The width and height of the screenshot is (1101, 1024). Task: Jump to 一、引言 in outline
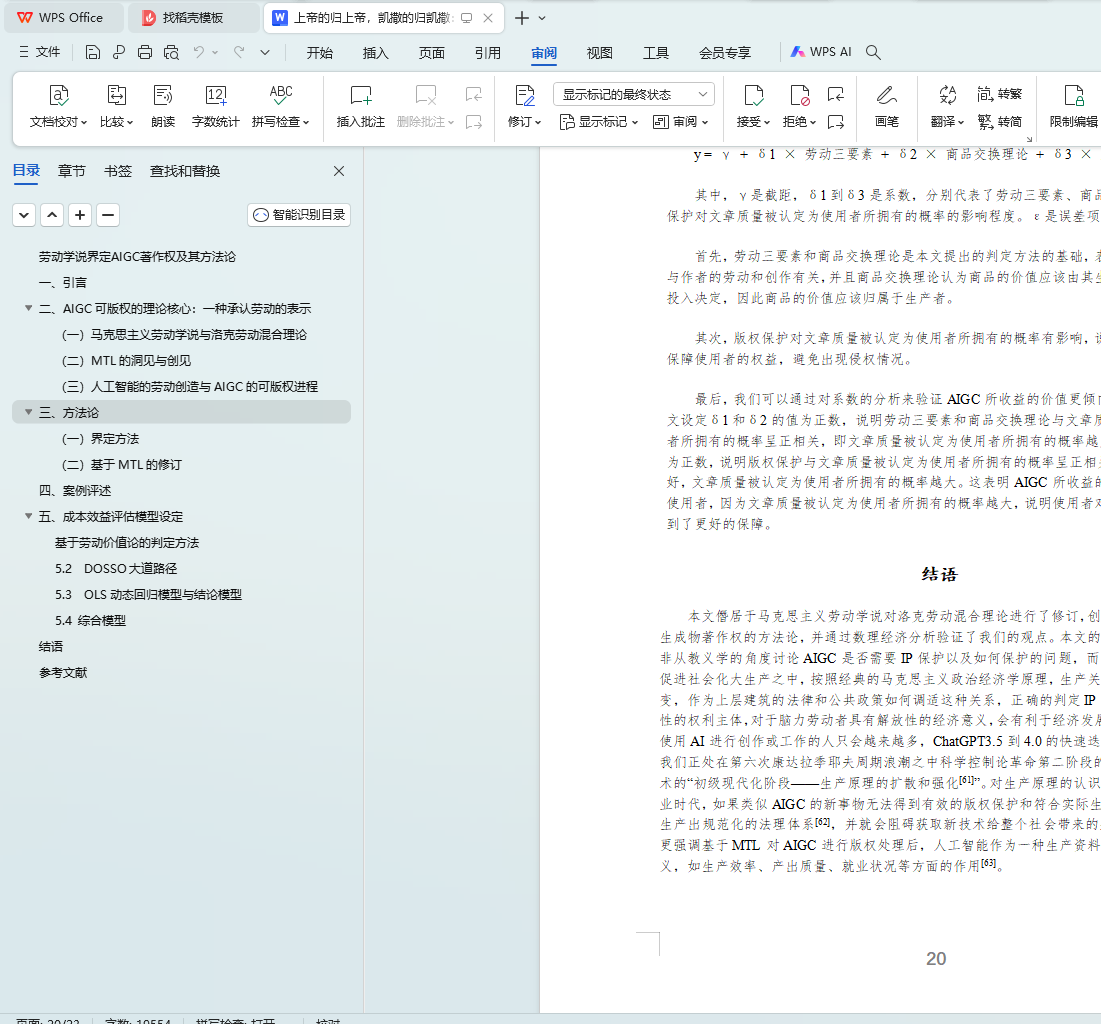pos(62,282)
